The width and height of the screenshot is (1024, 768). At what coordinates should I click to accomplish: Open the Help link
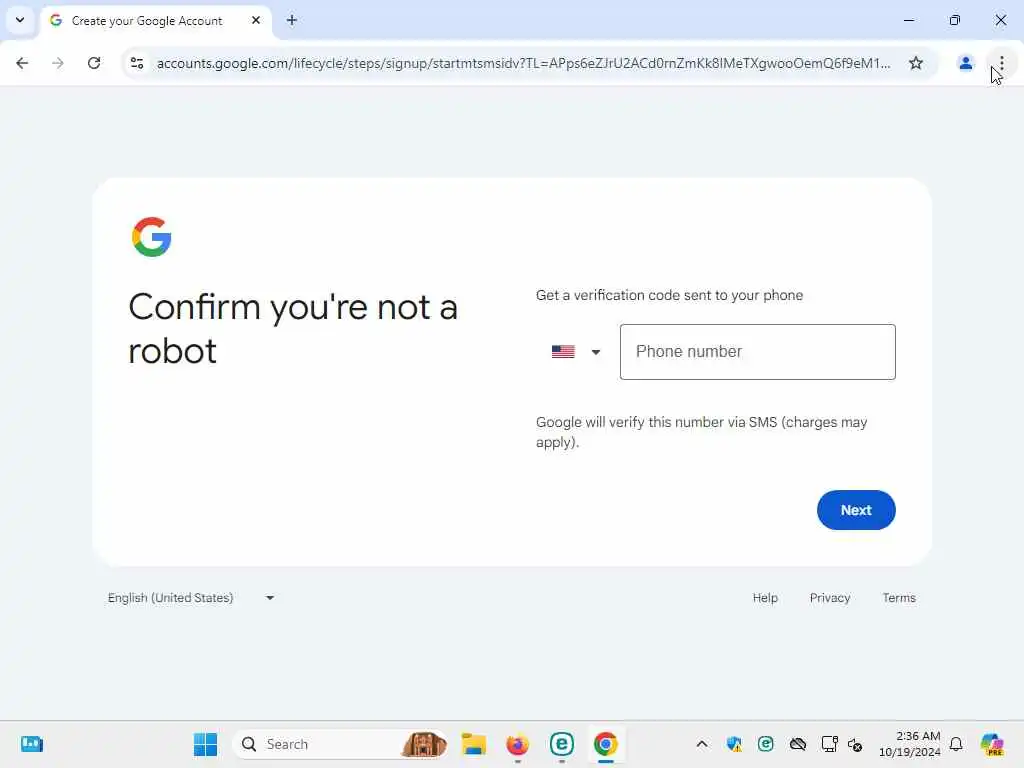[765, 598]
